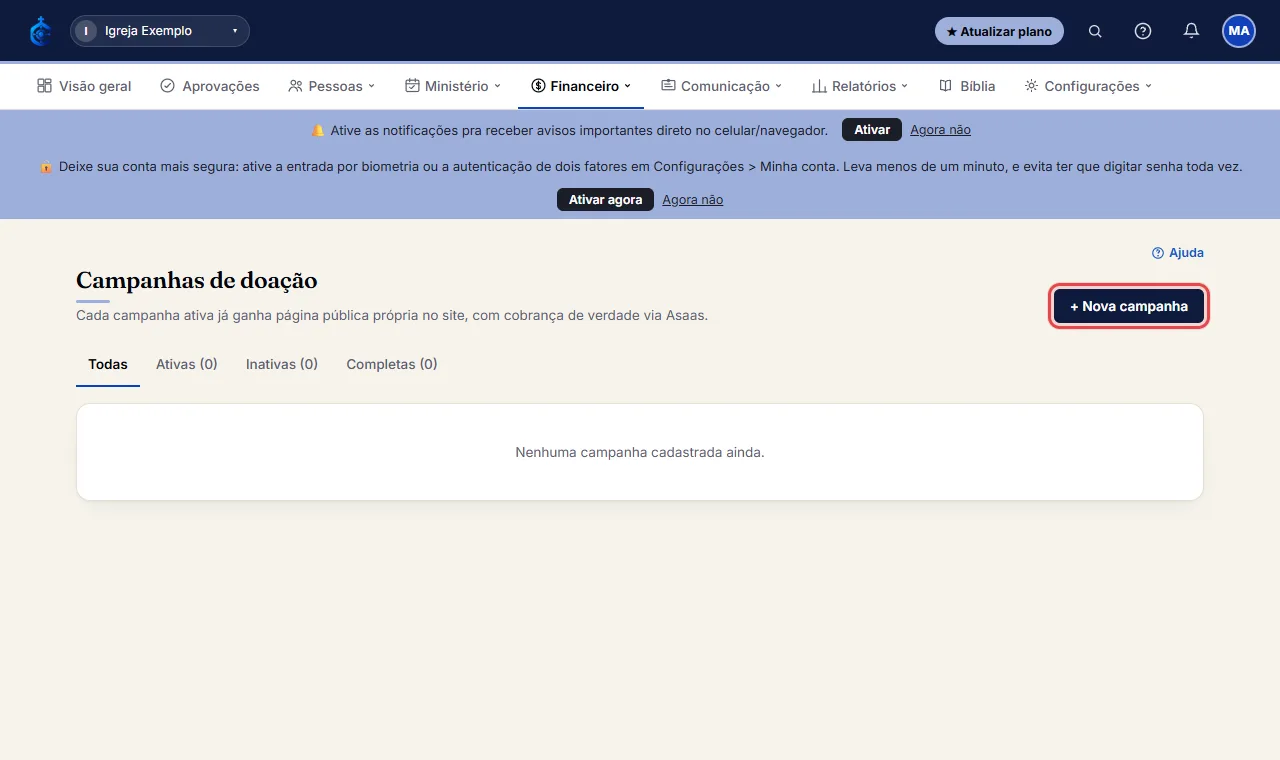Viewport: 1280px width, 760px height.
Task: Click the Relatórios bar chart icon
Action: click(x=819, y=86)
